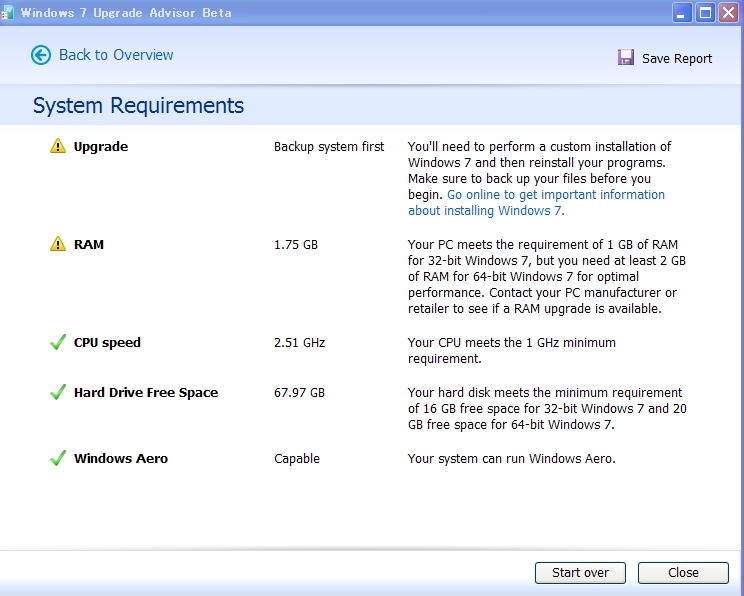Click the green checkmark beside CPU speed
This screenshot has height=596, width=744.
click(x=58, y=343)
